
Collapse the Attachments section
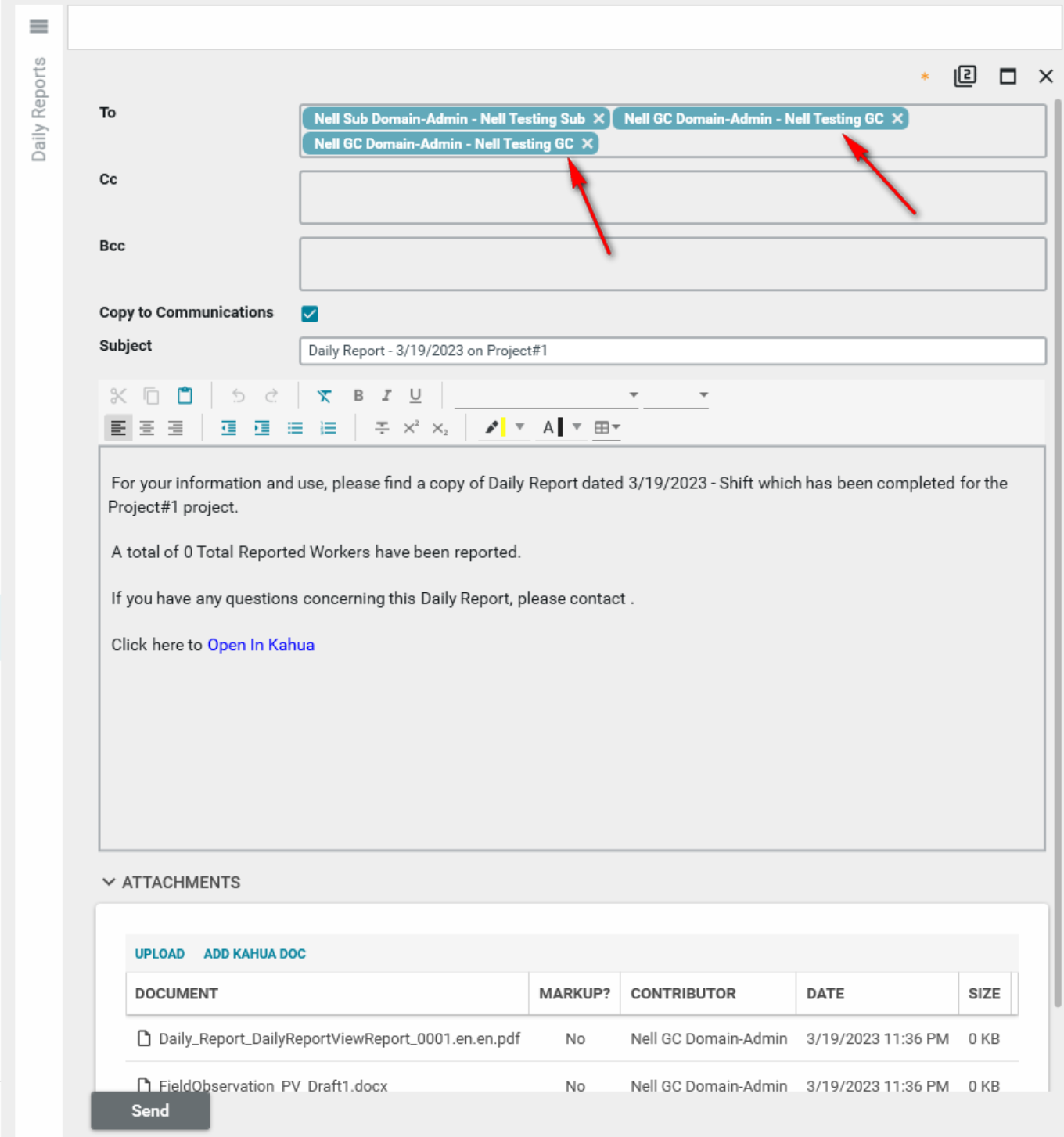tap(109, 882)
